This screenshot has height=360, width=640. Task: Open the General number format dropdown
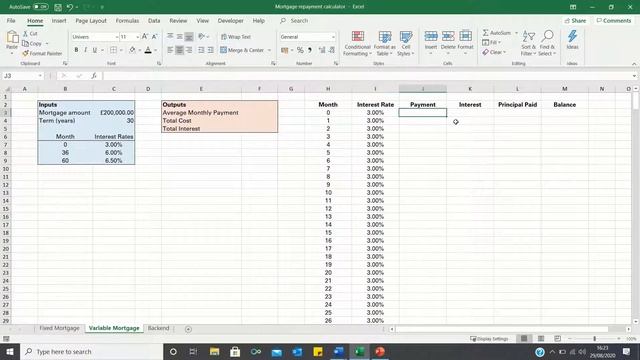point(333,37)
